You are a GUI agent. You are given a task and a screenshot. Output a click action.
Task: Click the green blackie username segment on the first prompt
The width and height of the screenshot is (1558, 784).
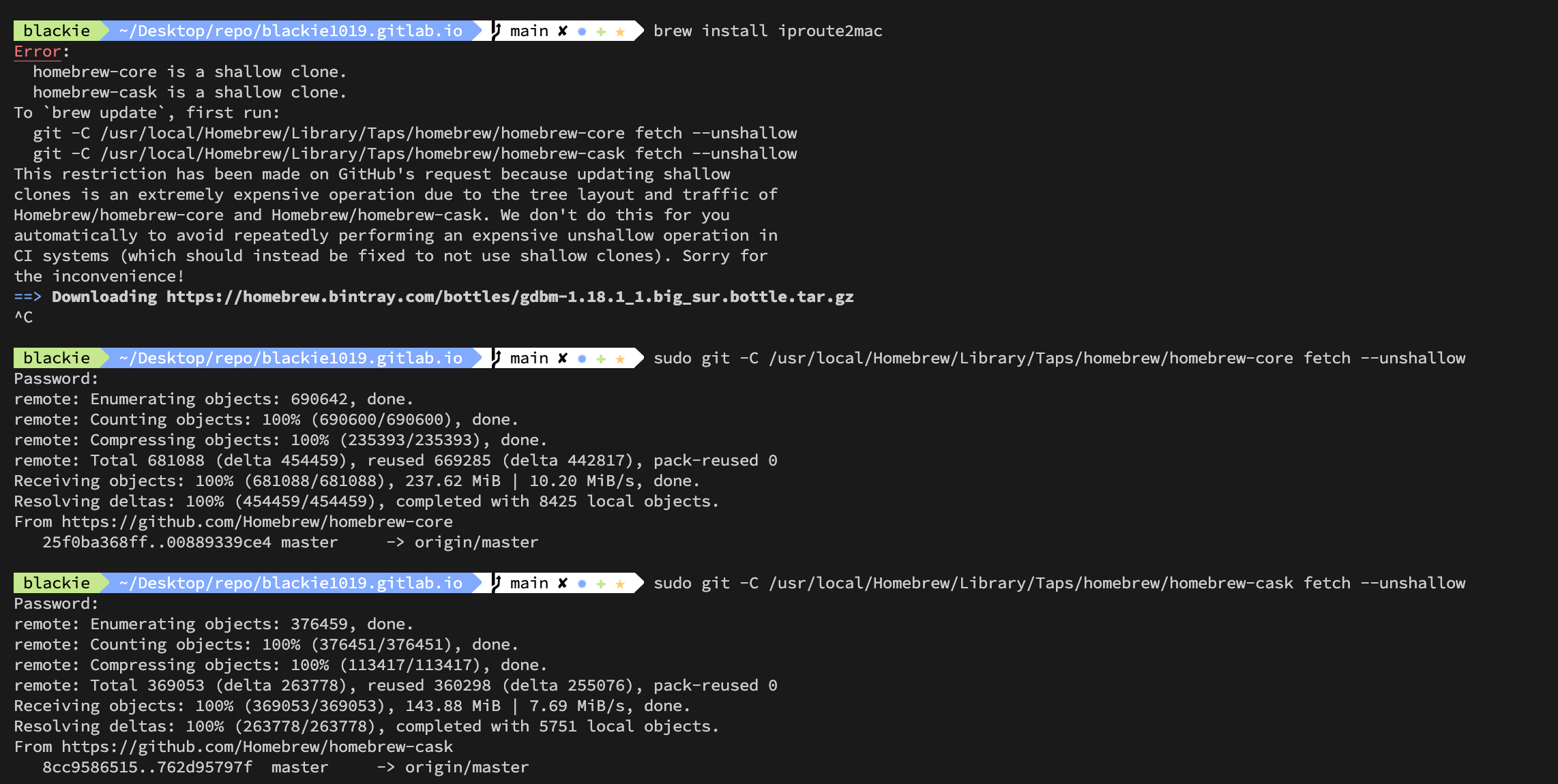(x=57, y=31)
